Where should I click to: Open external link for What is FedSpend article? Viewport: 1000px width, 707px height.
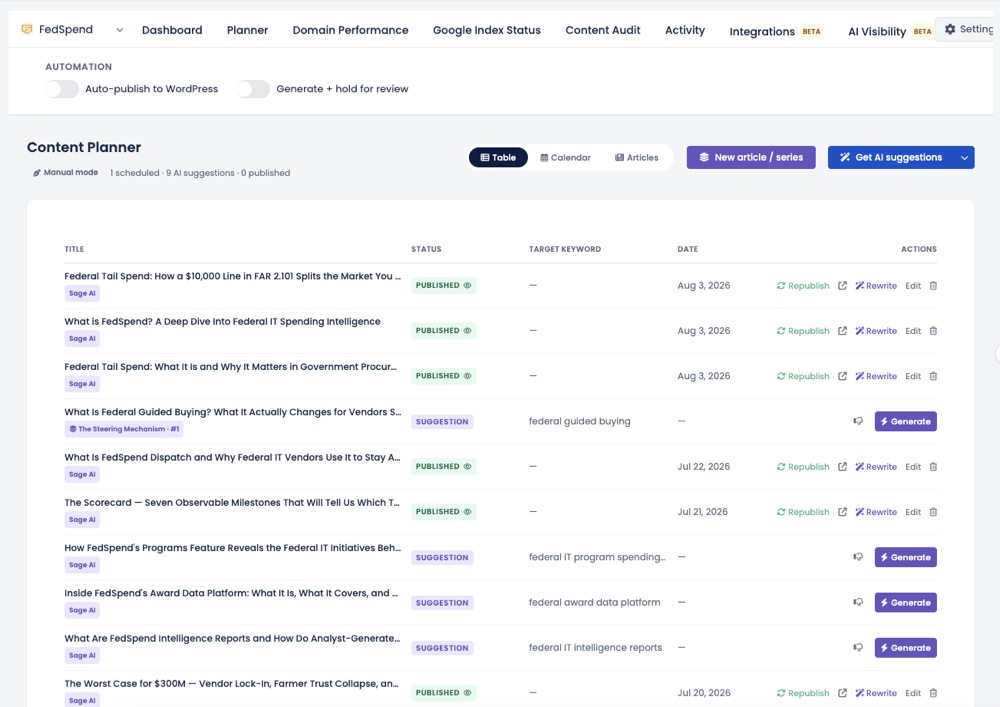842,331
